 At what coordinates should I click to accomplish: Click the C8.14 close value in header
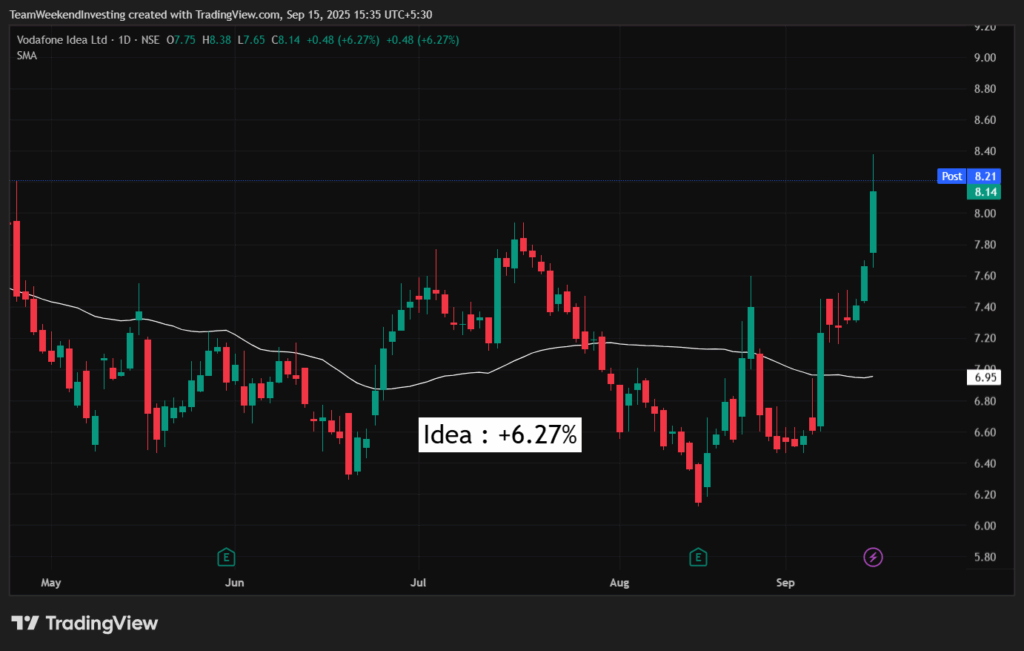point(286,40)
